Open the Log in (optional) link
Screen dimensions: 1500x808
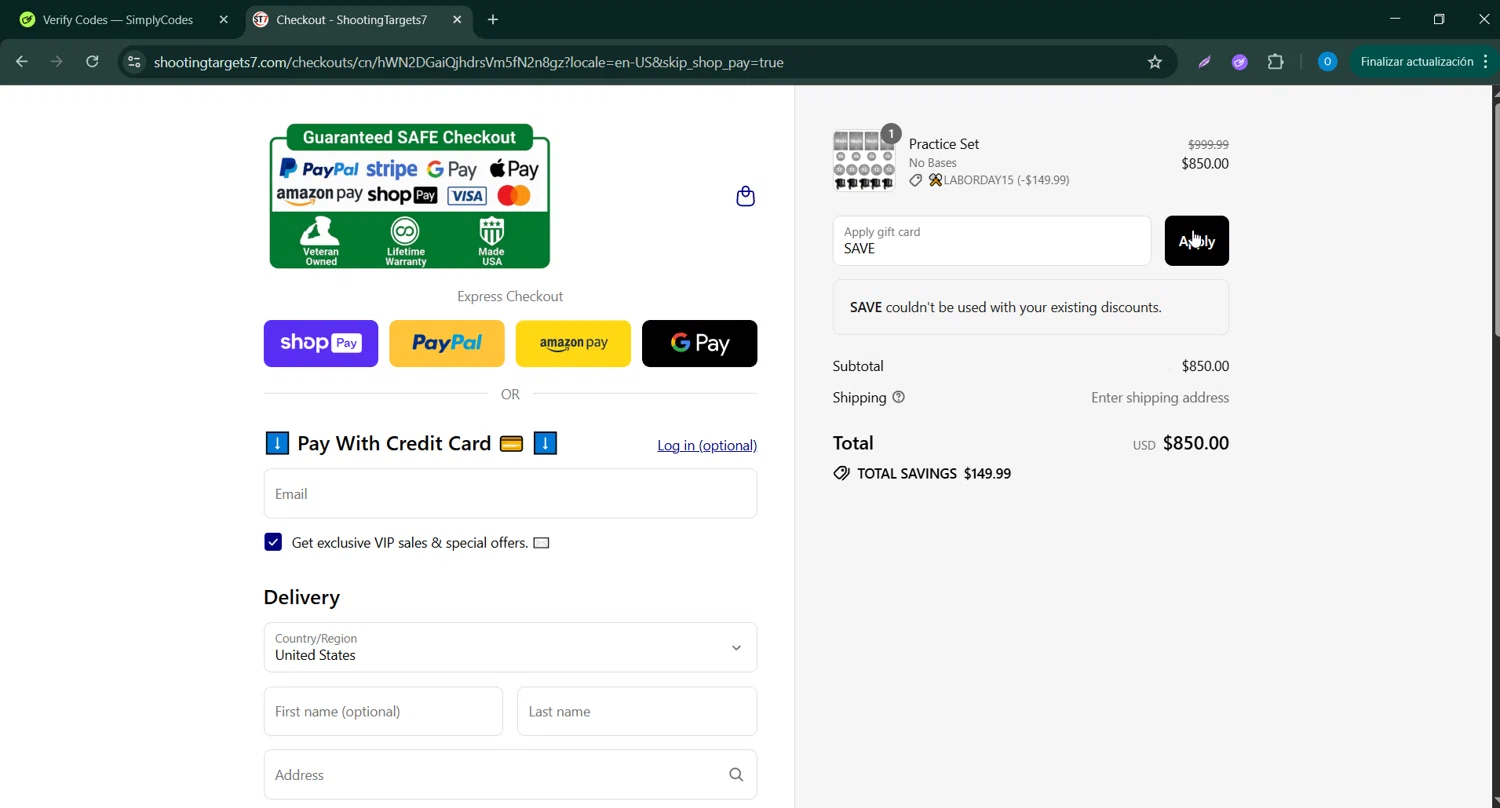click(x=707, y=445)
